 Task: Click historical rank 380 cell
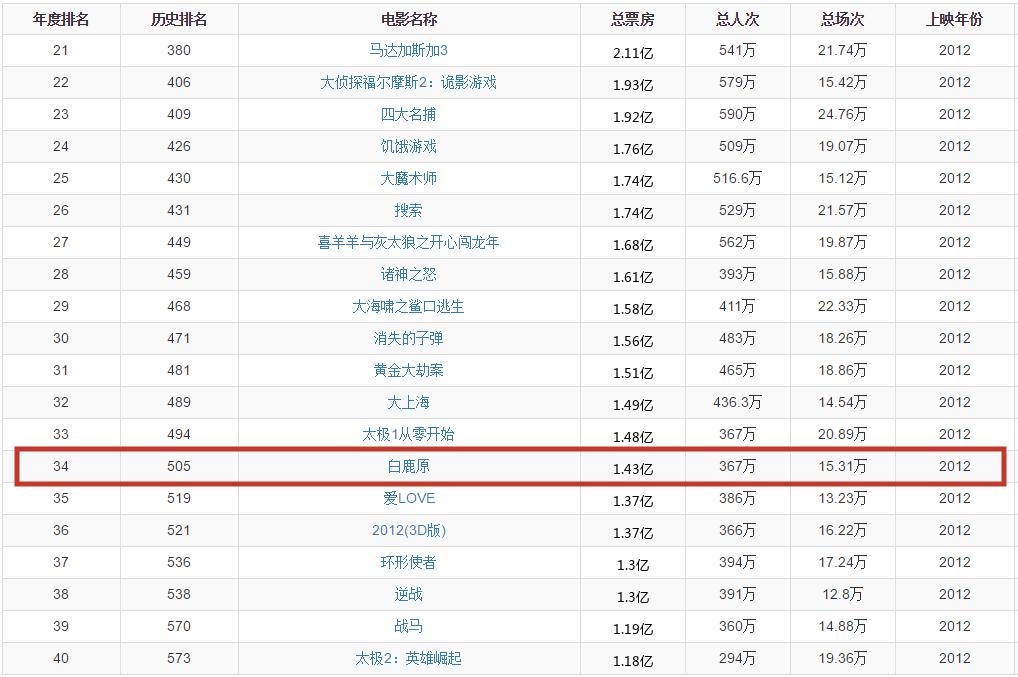(179, 51)
